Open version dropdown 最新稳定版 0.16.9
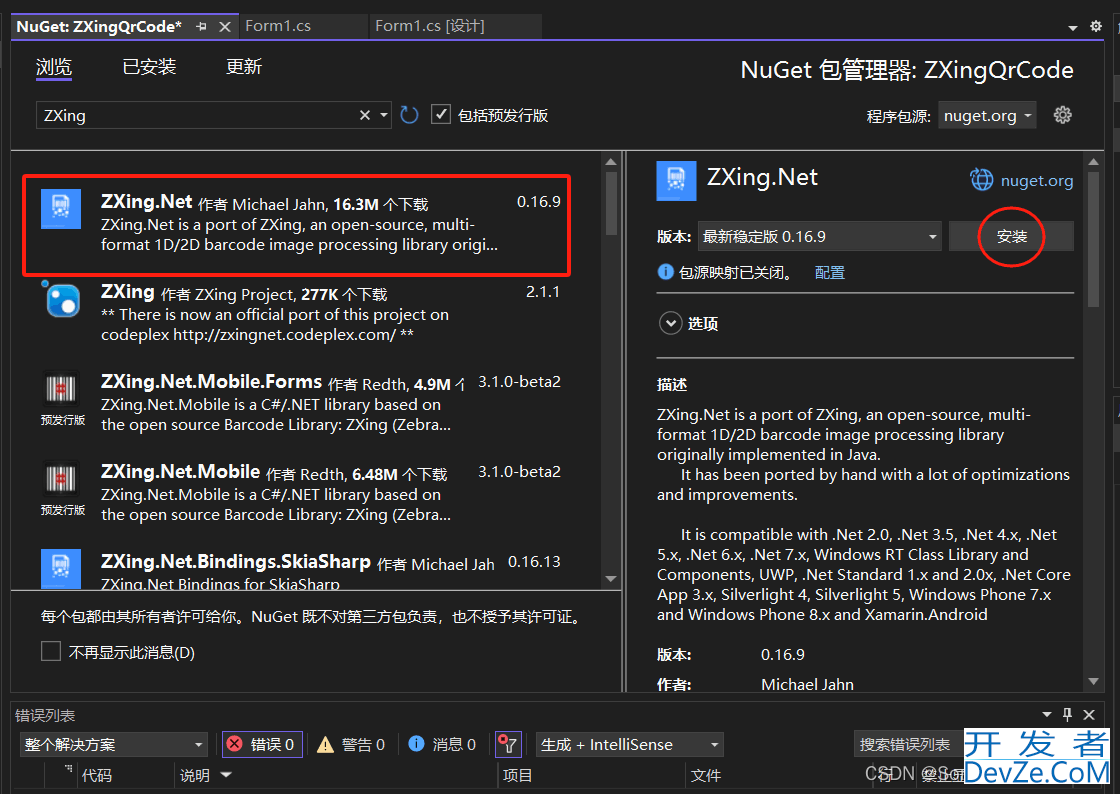This screenshot has height=794, width=1120. tap(819, 236)
